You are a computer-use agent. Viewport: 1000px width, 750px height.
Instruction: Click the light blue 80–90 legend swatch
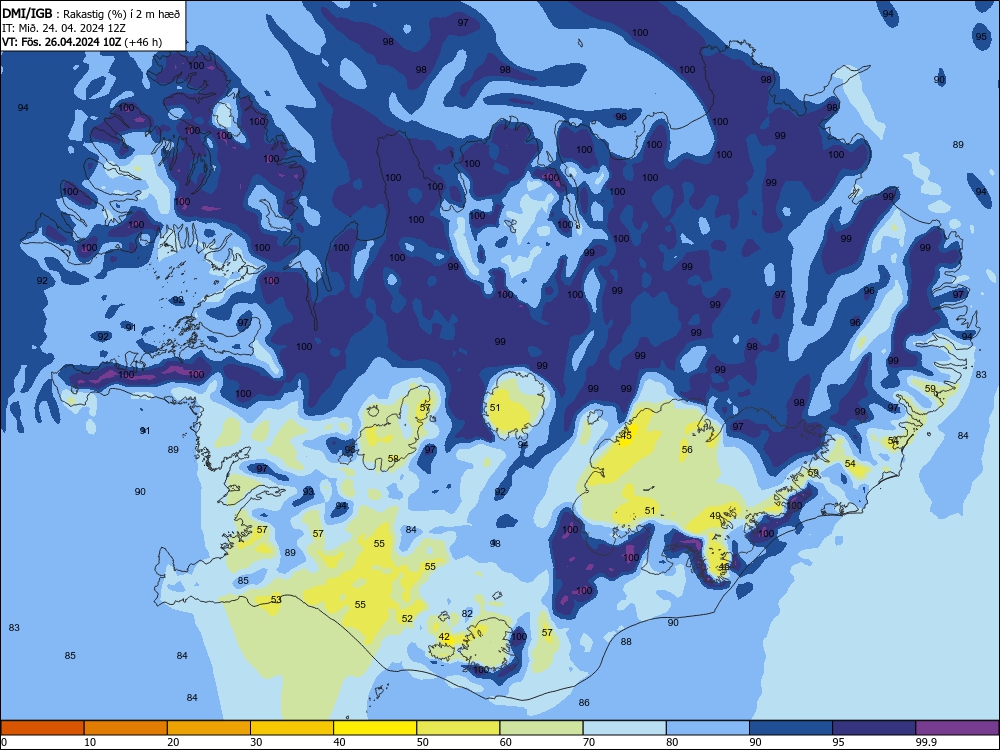pos(708,728)
